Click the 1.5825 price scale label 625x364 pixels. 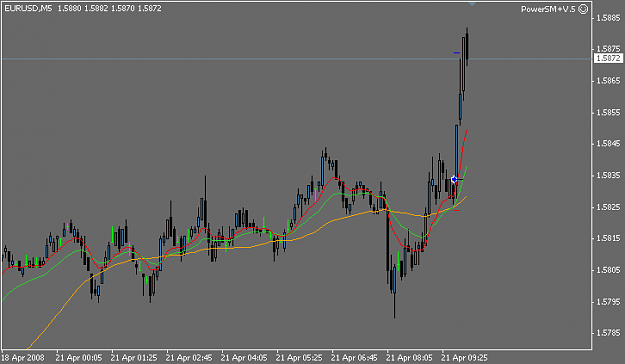pyautogui.click(x=608, y=207)
